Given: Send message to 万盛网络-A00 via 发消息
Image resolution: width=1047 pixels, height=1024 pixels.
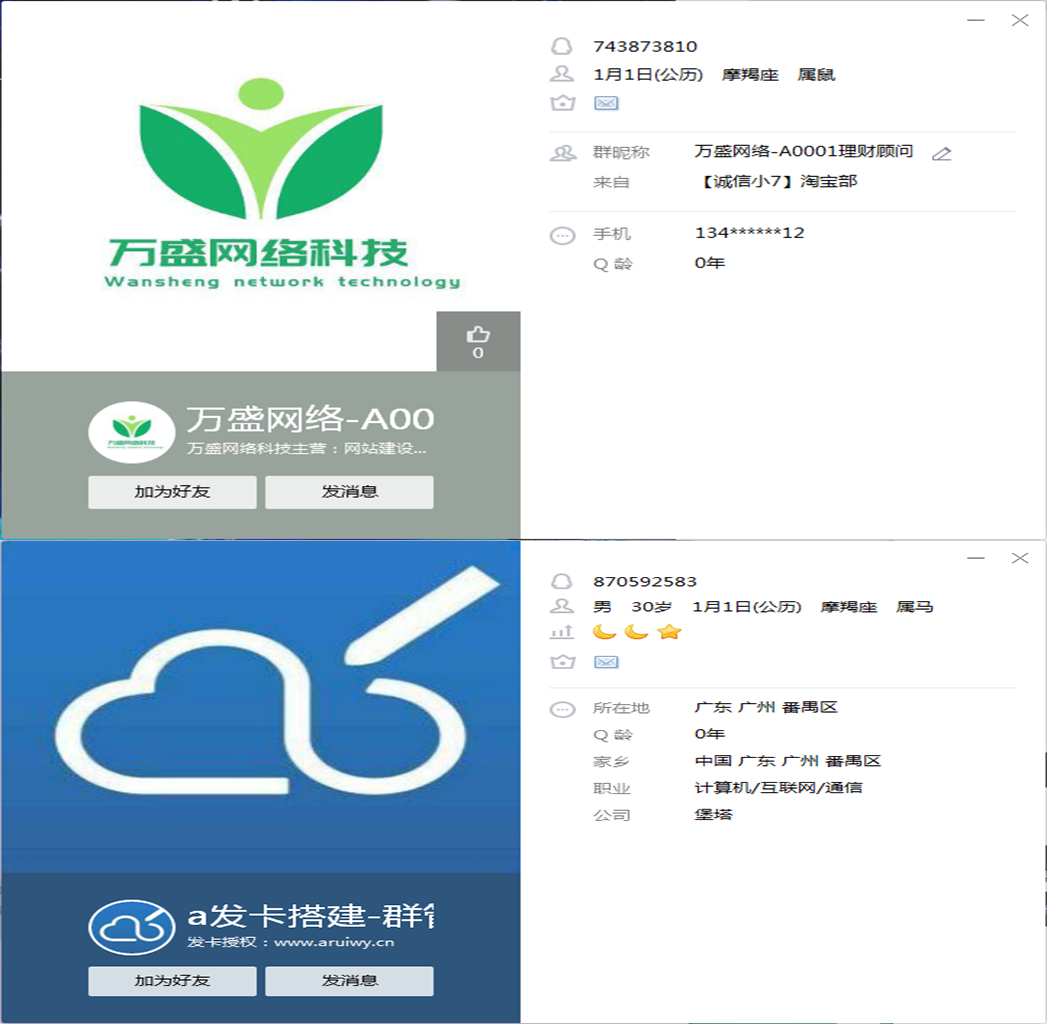Looking at the screenshot, I should pyautogui.click(x=349, y=492).
